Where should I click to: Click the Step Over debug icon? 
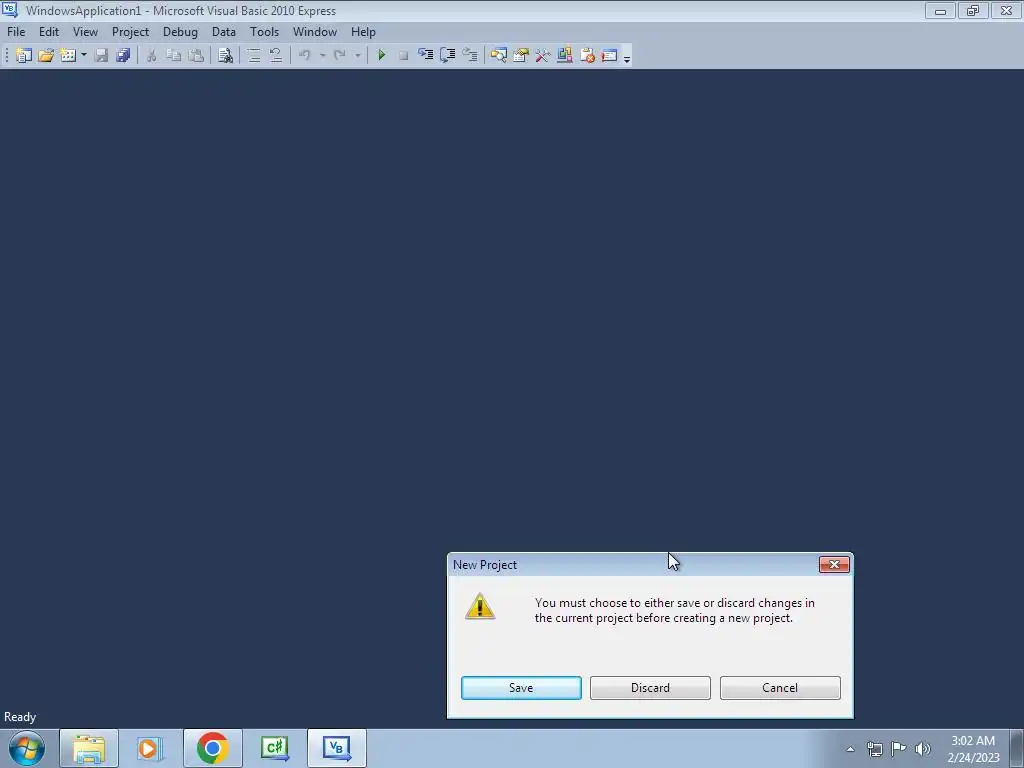point(448,56)
